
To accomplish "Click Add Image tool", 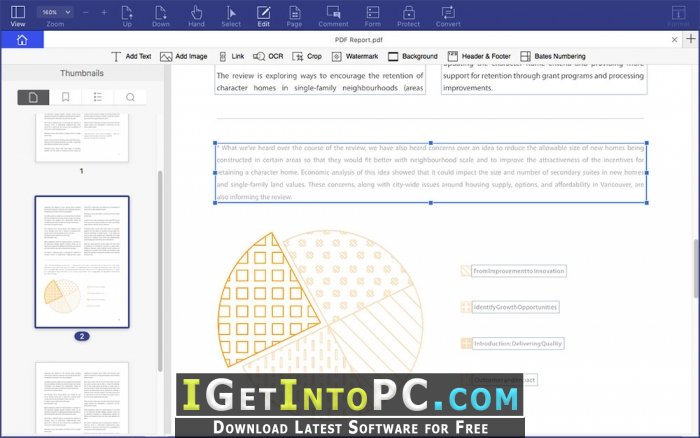I will [183, 56].
